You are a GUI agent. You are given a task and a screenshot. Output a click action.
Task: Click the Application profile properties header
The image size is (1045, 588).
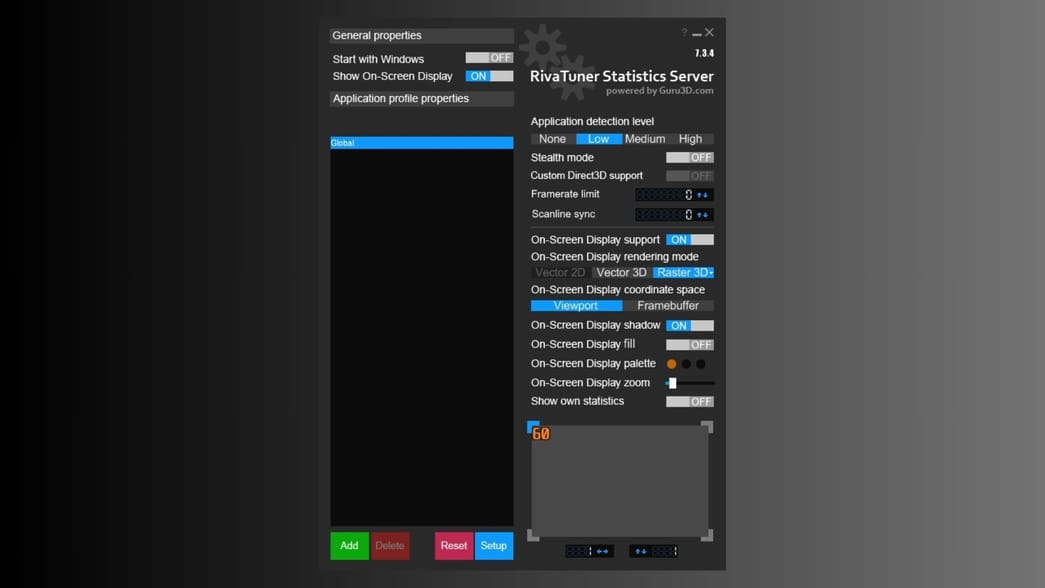(420, 98)
